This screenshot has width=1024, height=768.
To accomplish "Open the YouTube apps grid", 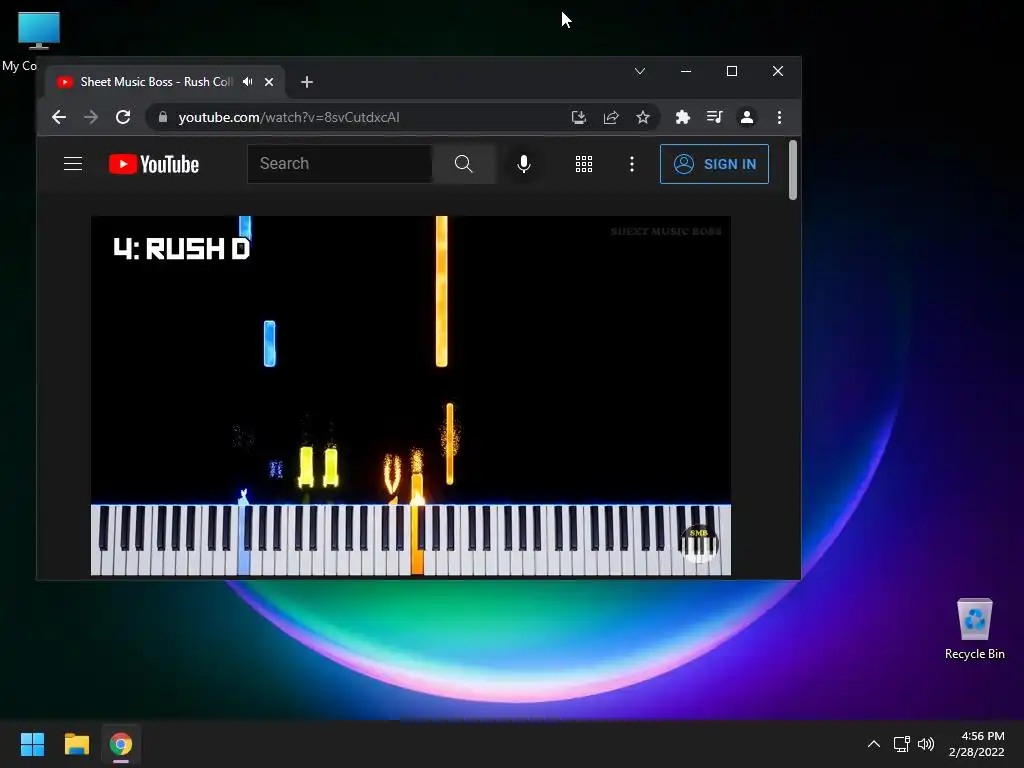I will pos(584,164).
